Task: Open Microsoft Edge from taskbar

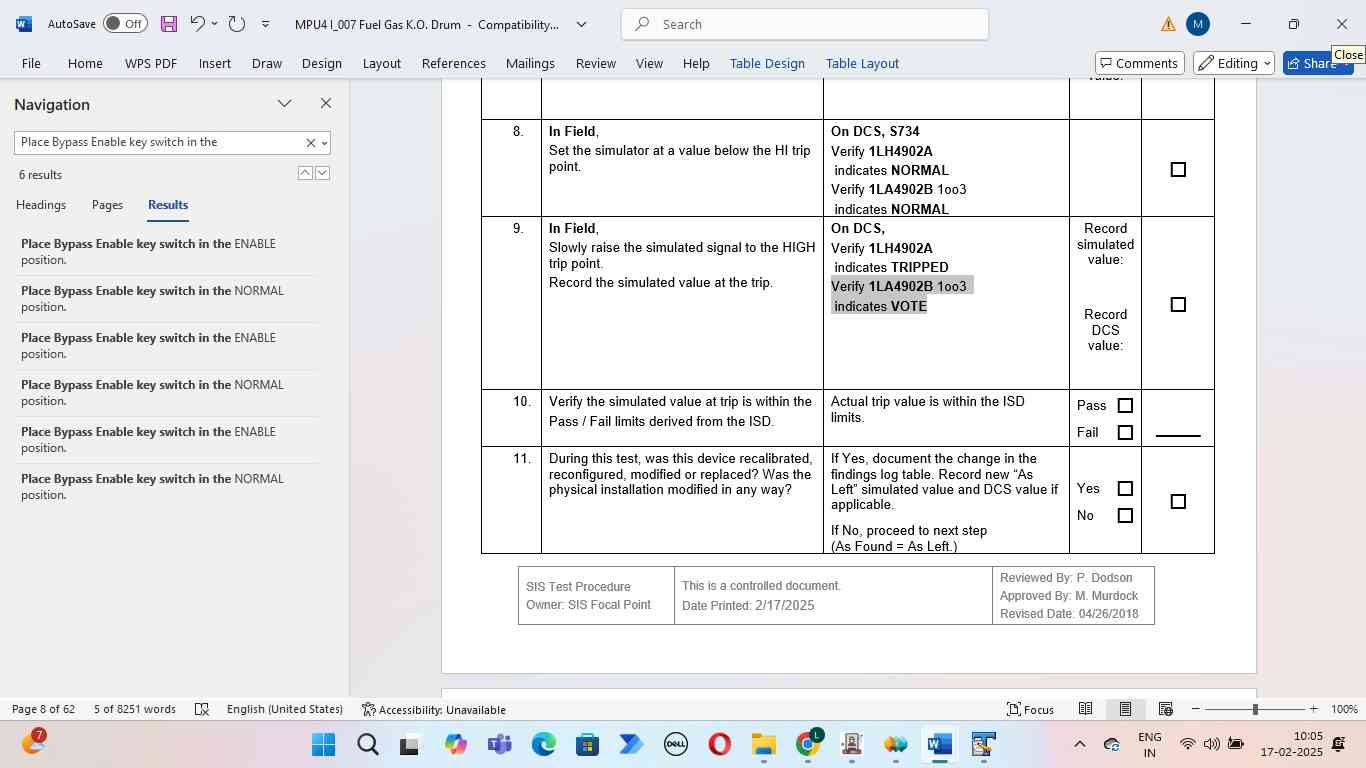Action: (544, 744)
